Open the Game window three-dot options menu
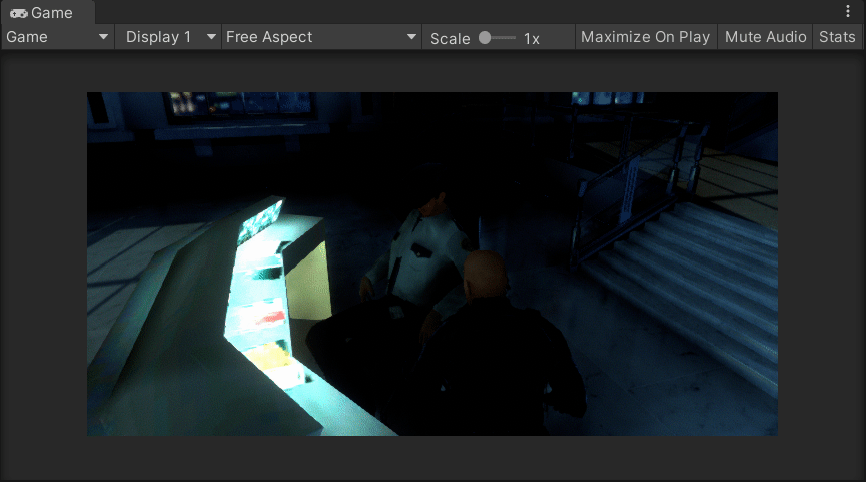866x482 pixels. coord(848,11)
